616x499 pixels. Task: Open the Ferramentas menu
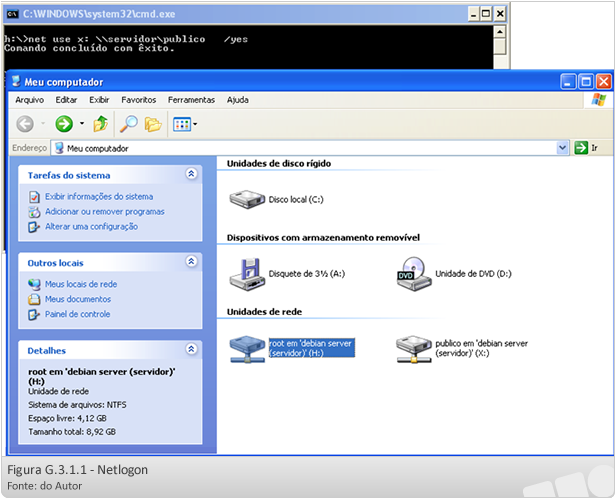pos(191,100)
